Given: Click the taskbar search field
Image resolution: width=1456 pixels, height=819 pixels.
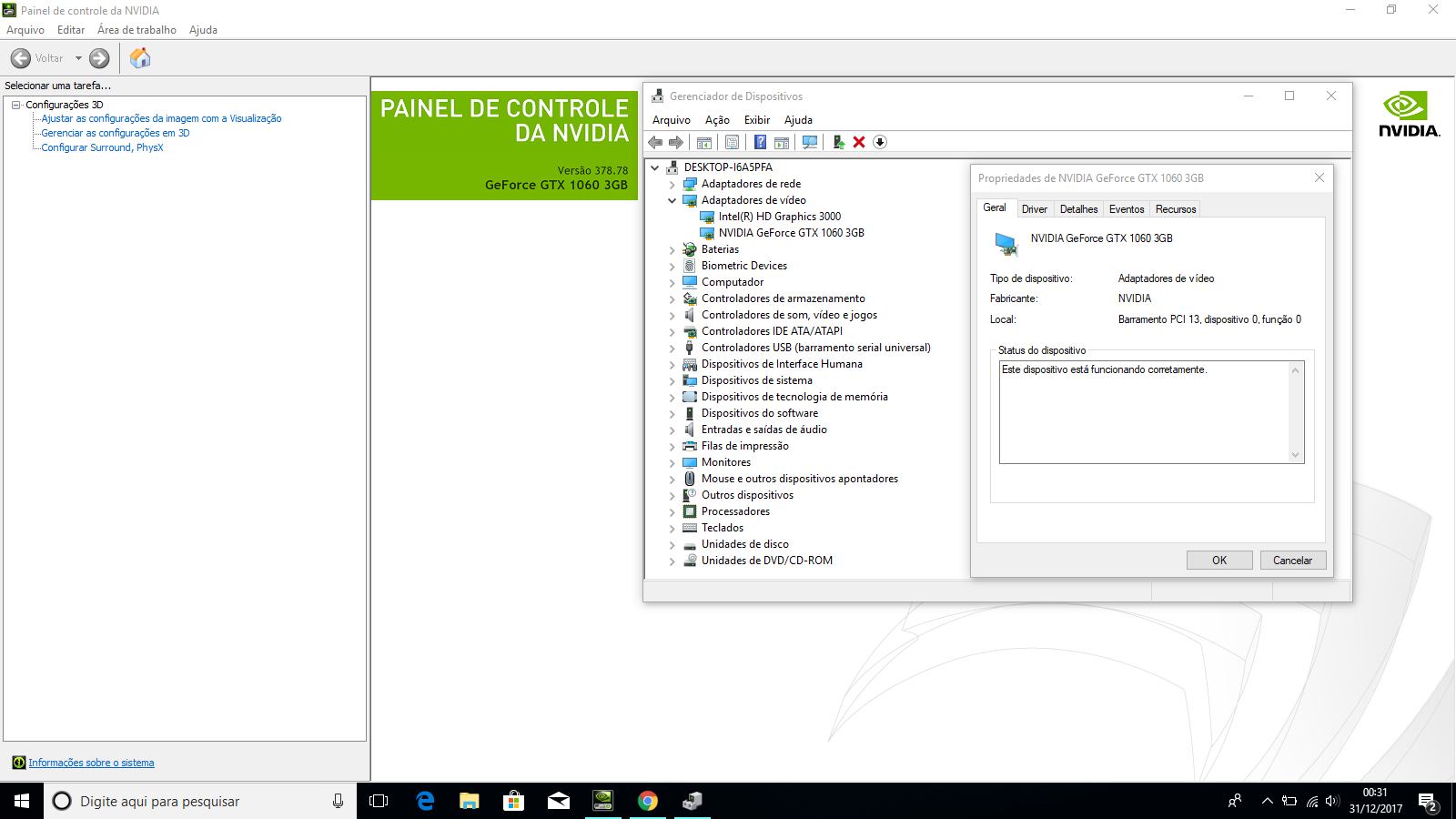Looking at the screenshot, I should (200, 801).
